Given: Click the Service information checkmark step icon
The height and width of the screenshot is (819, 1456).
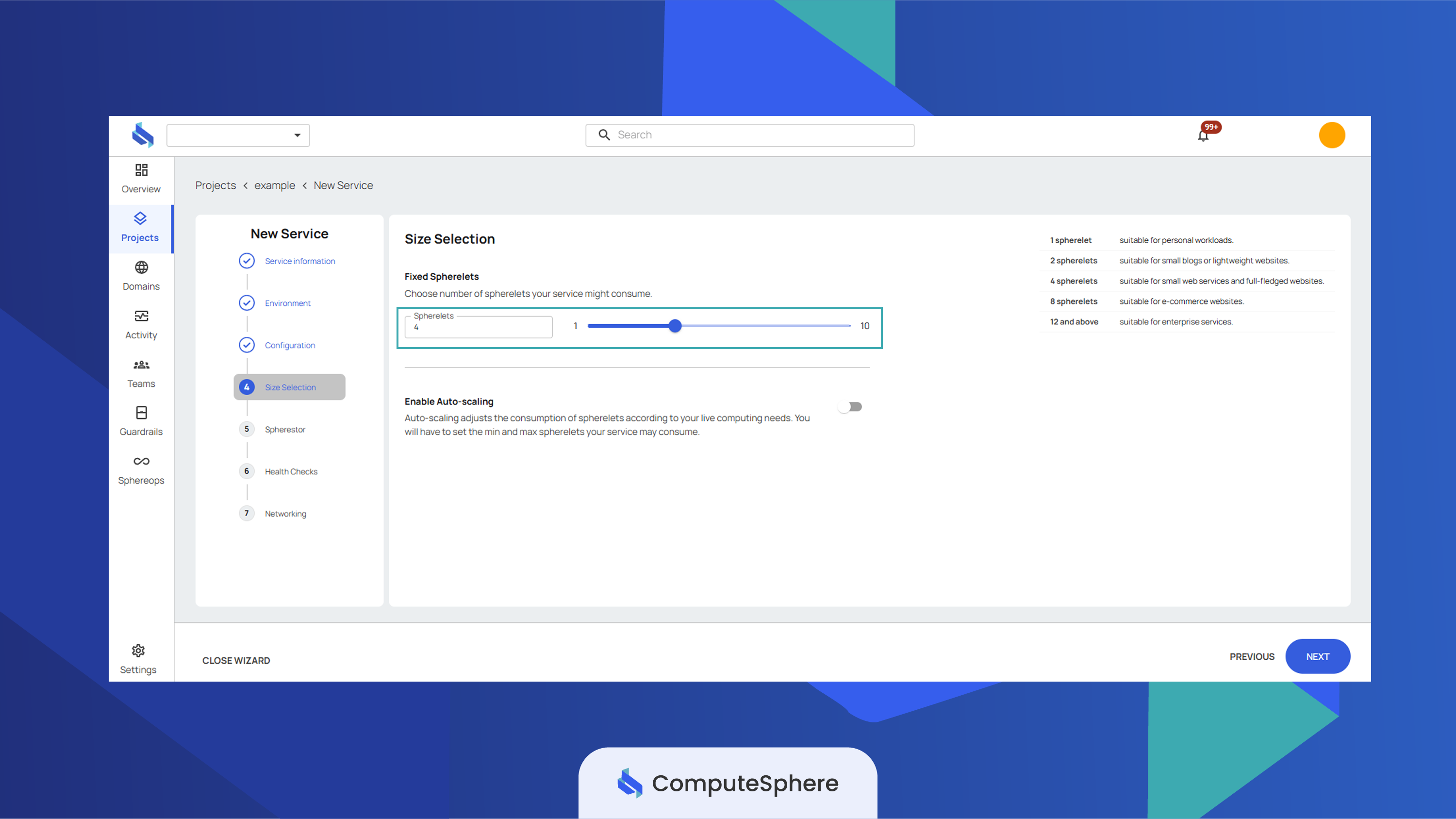Looking at the screenshot, I should pos(247,261).
